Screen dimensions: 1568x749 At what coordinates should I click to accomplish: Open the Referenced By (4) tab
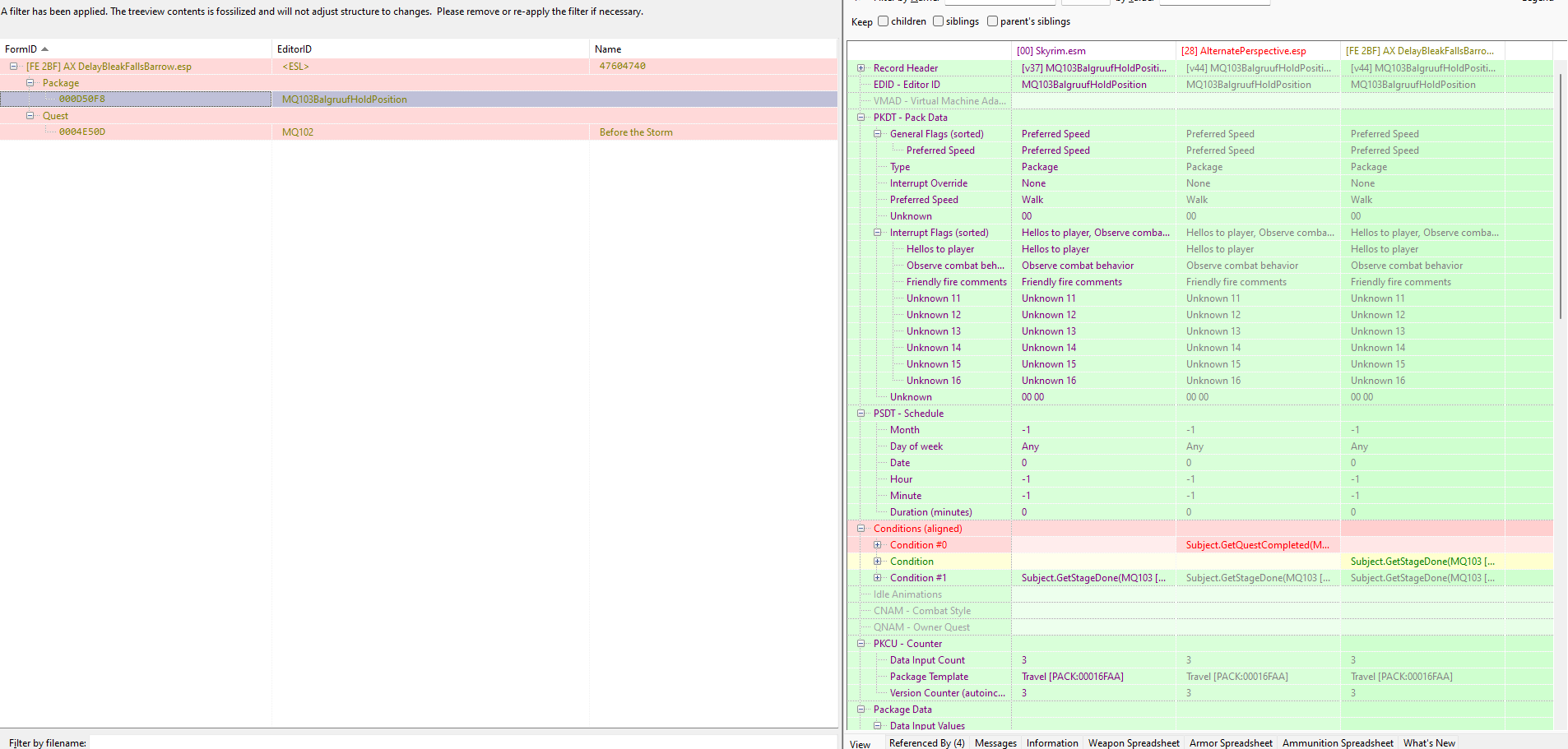pyautogui.click(x=926, y=742)
